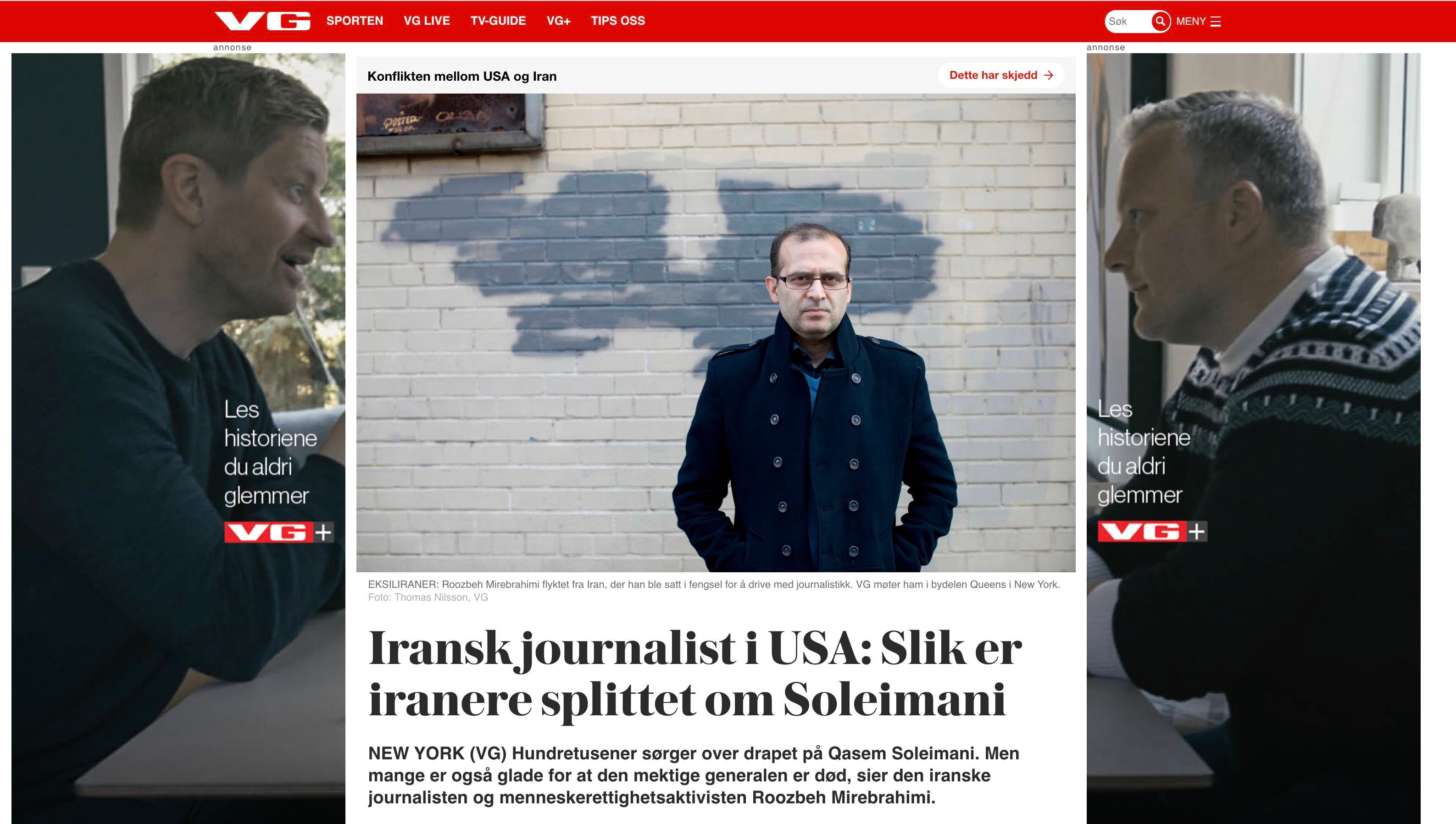Open TIPS OSS link
The image size is (1456, 824).
618,21
